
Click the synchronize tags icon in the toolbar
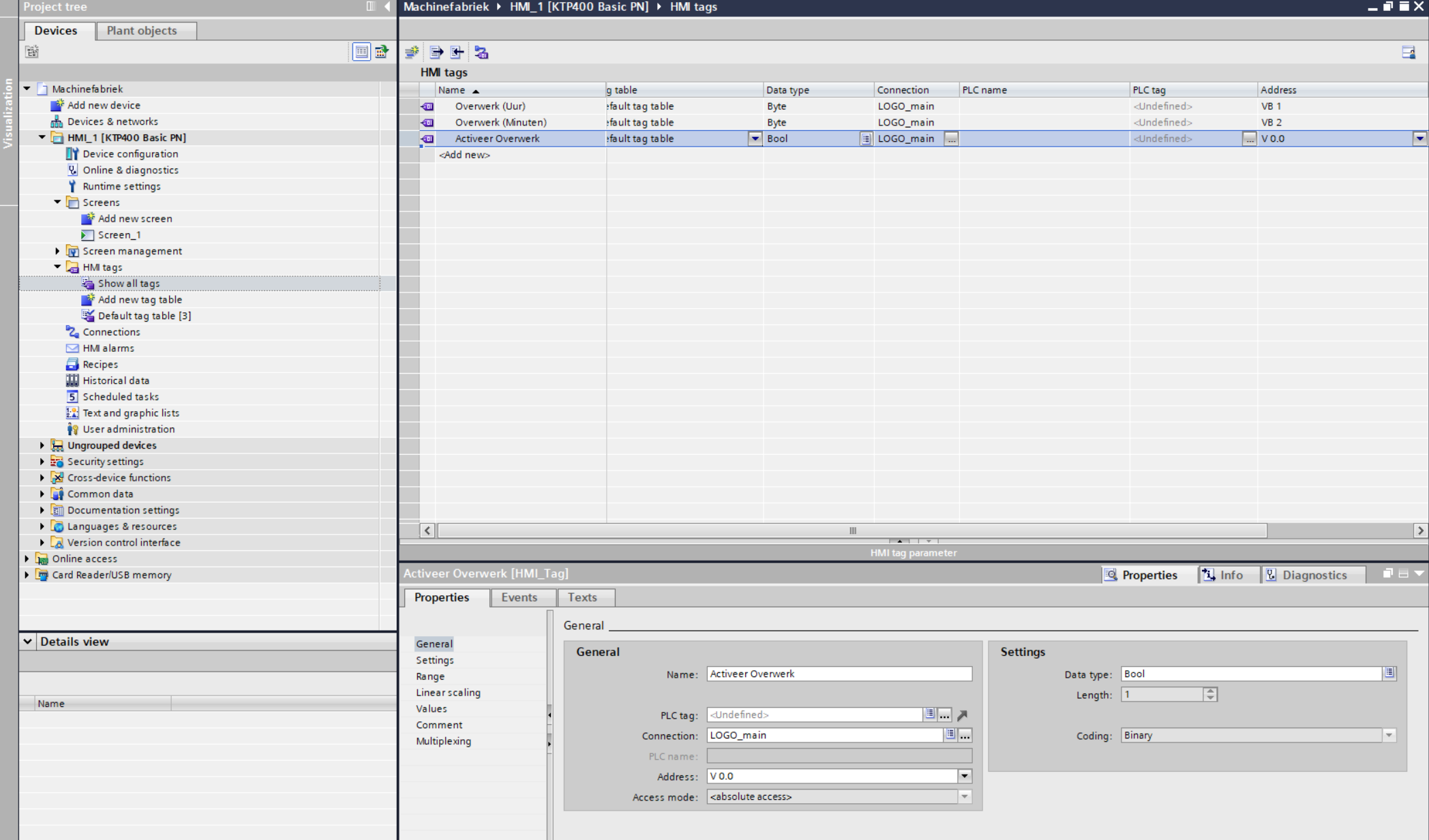pyautogui.click(x=481, y=52)
